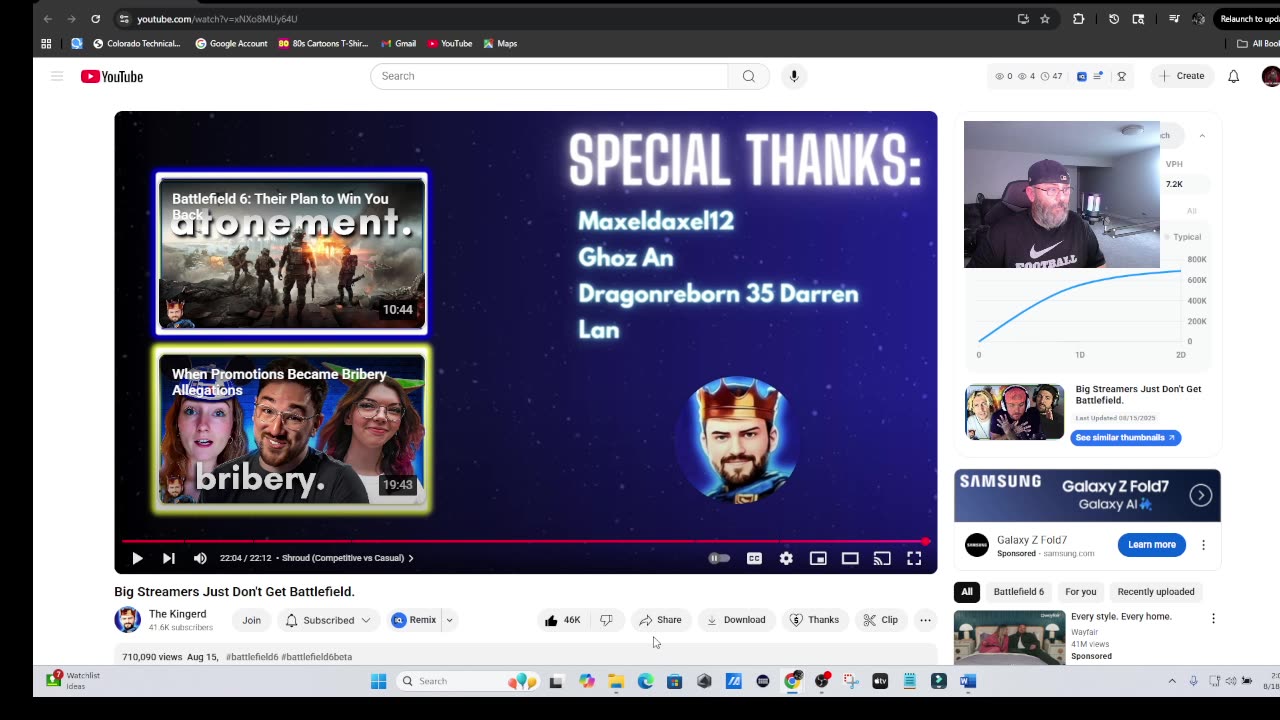
Task: Select the Battlefield 6 filter chip
Action: point(1018,592)
